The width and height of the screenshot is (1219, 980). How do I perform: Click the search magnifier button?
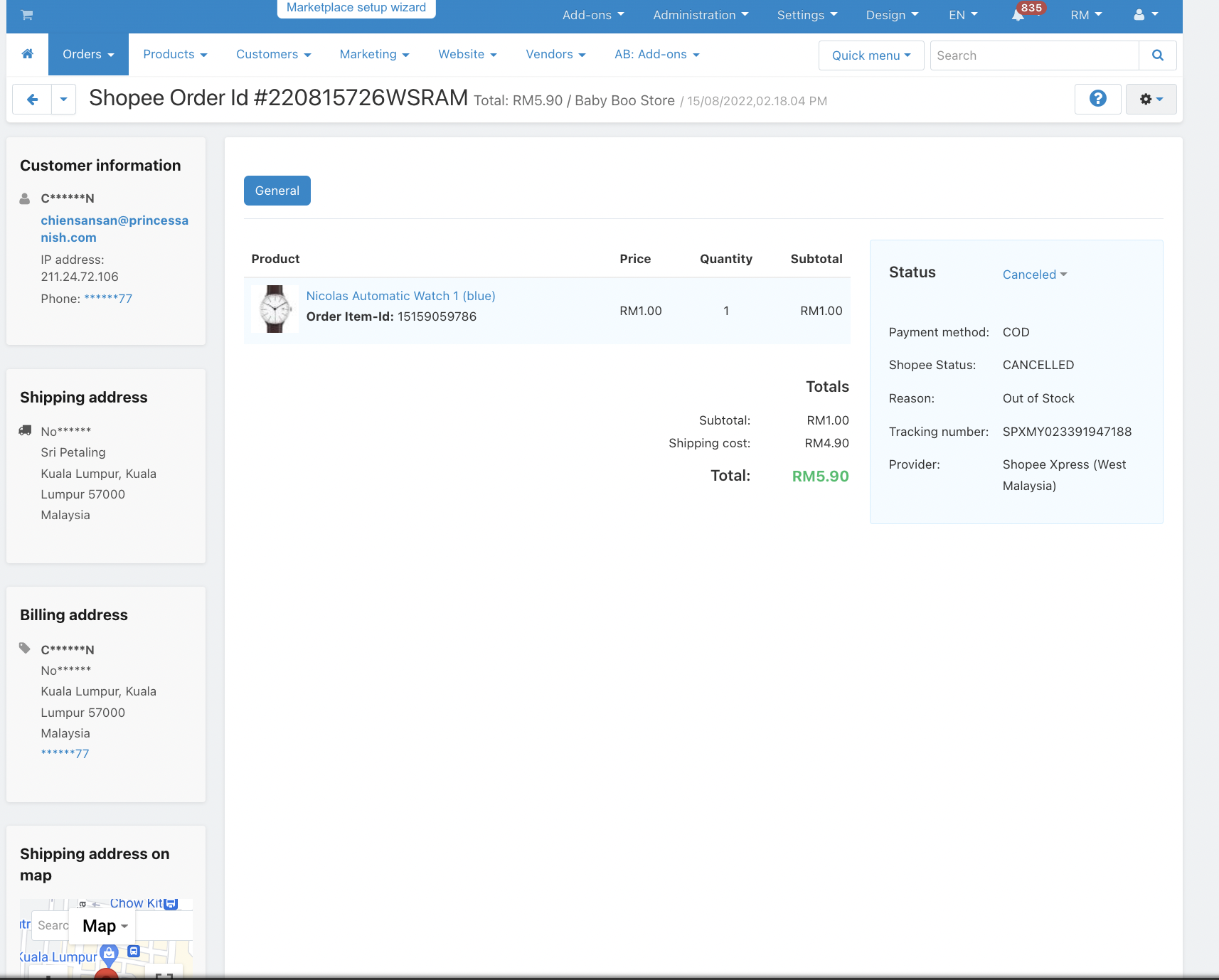(x=1157, y=55)
